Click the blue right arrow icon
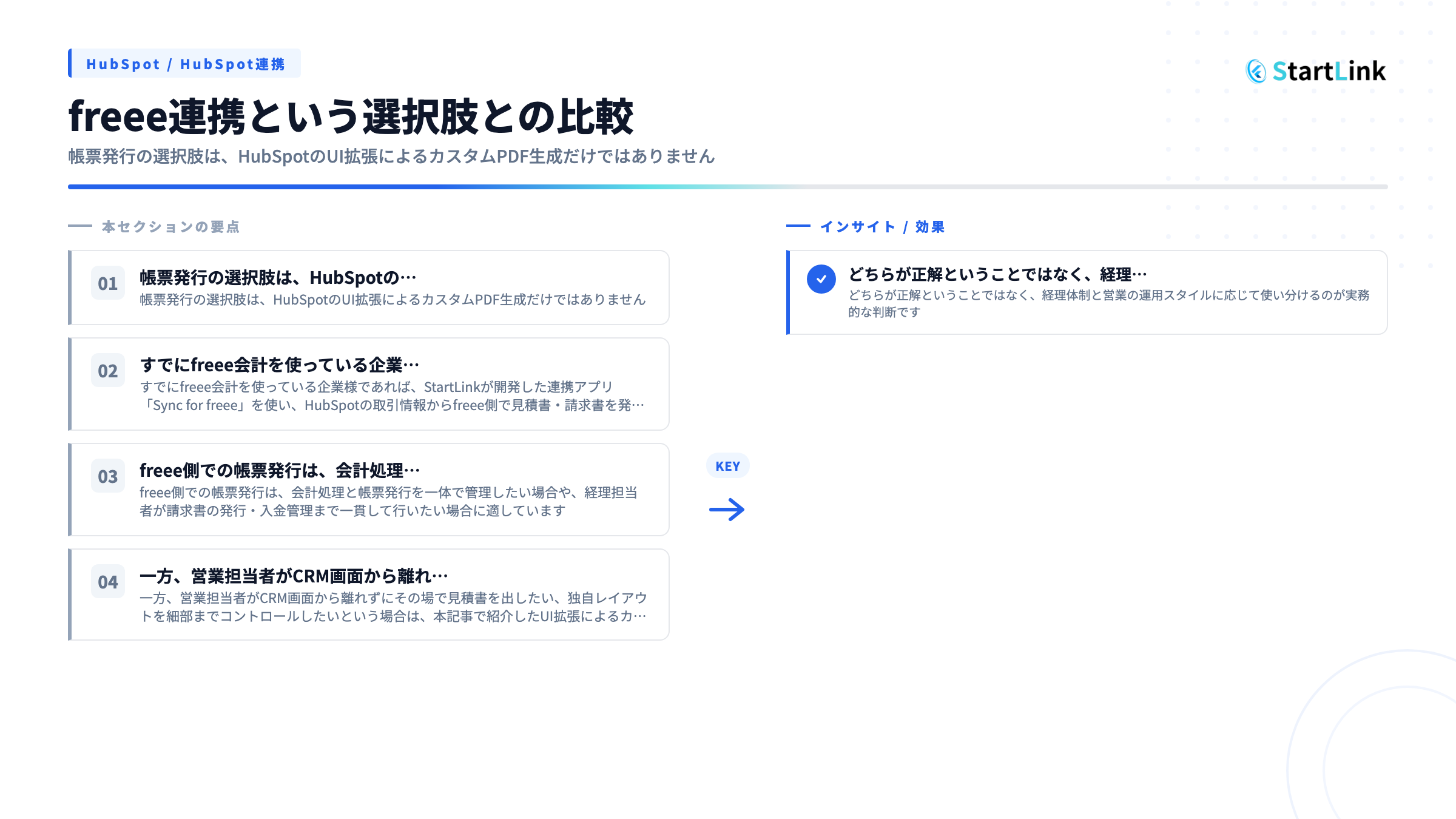This screenshot has width=1456, height=819. (x=727, y=510)
